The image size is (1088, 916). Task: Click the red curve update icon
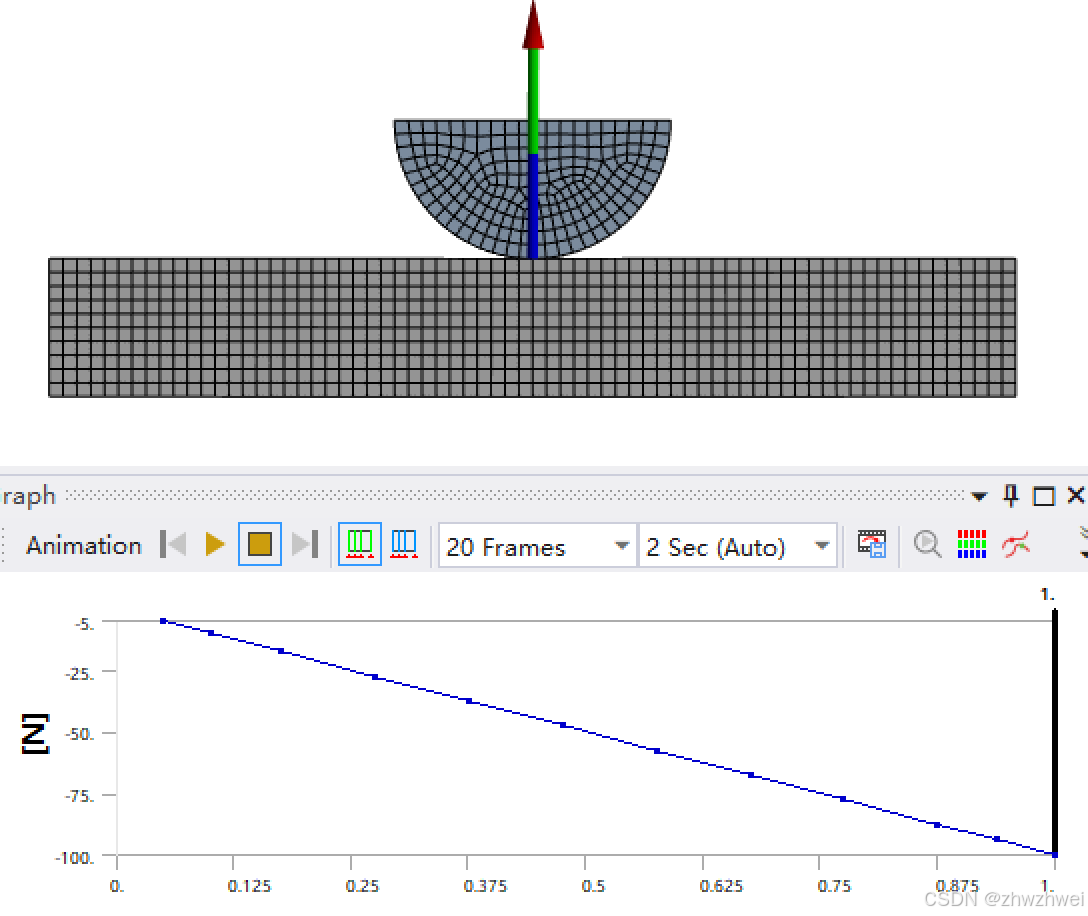1016,545
